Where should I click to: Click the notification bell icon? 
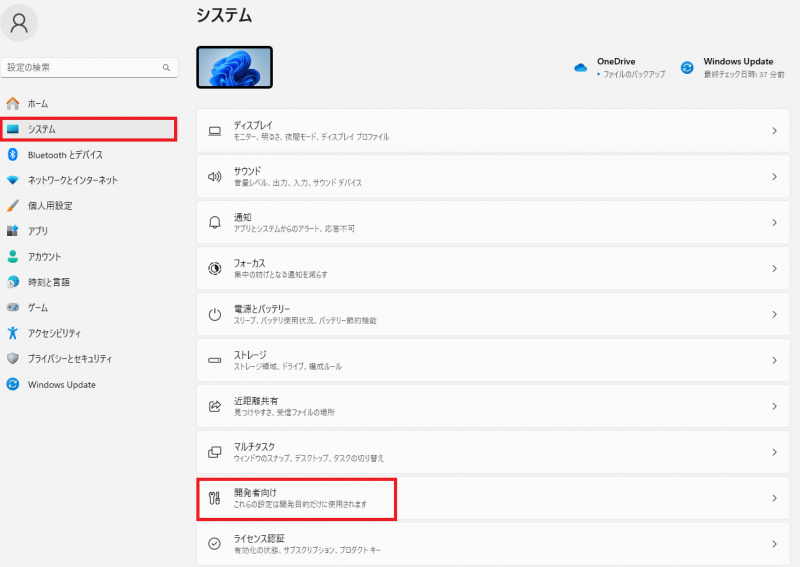tap(214, 222)
